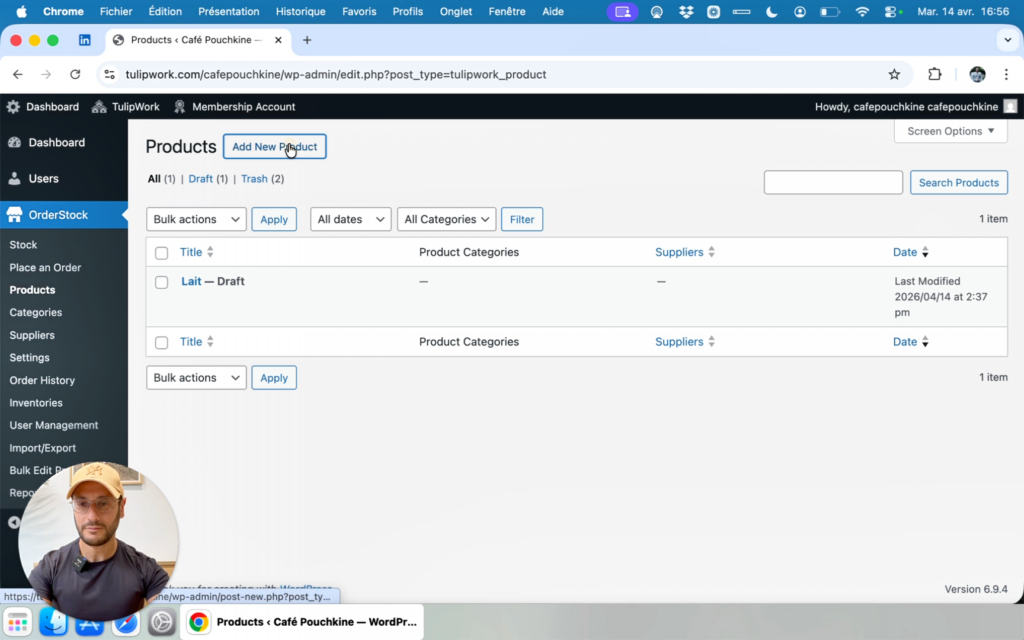
Task: Open the All Categories dropdown
Action: pyautogui.click(x=446, y=219)
